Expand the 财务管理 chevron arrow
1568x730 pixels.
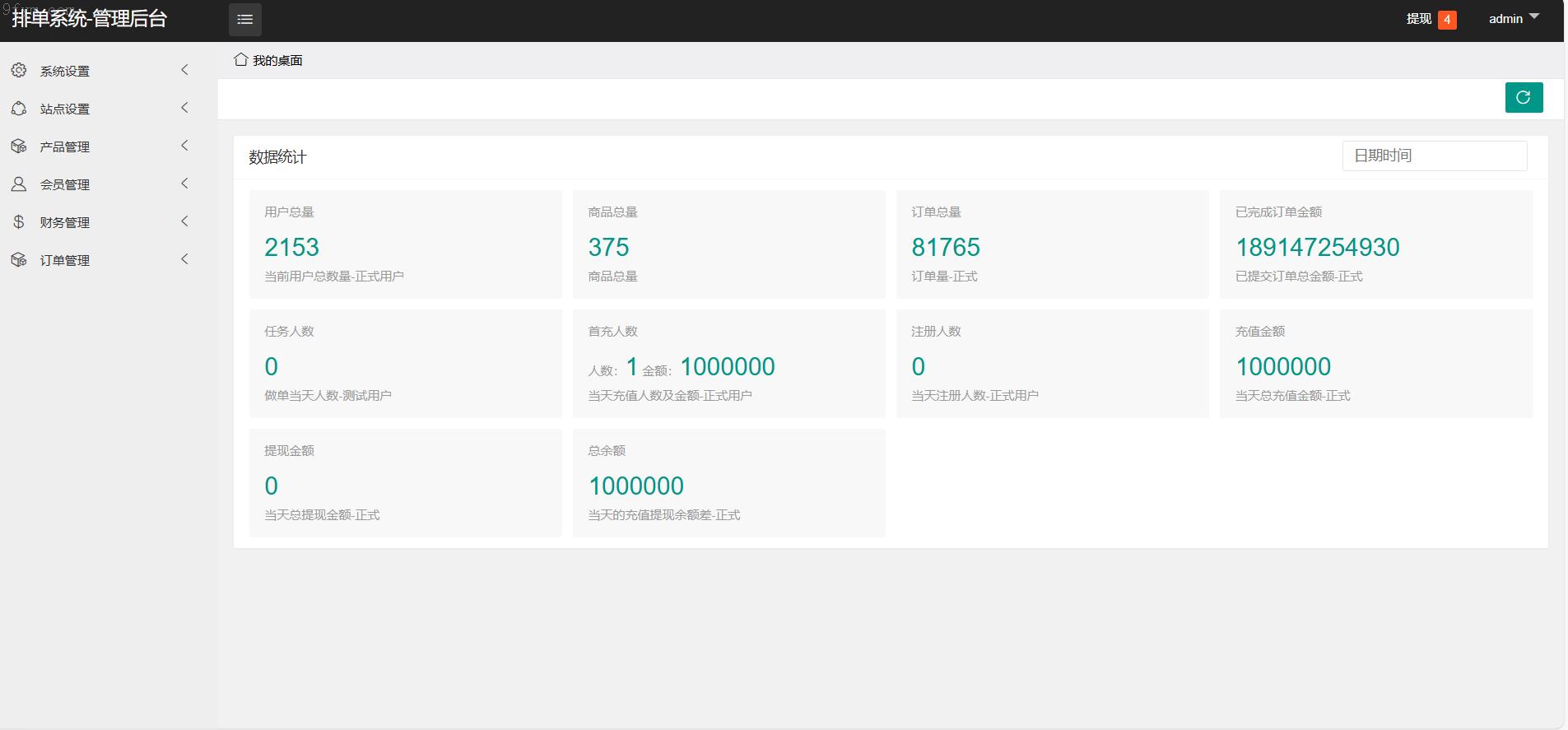[184, 221]
